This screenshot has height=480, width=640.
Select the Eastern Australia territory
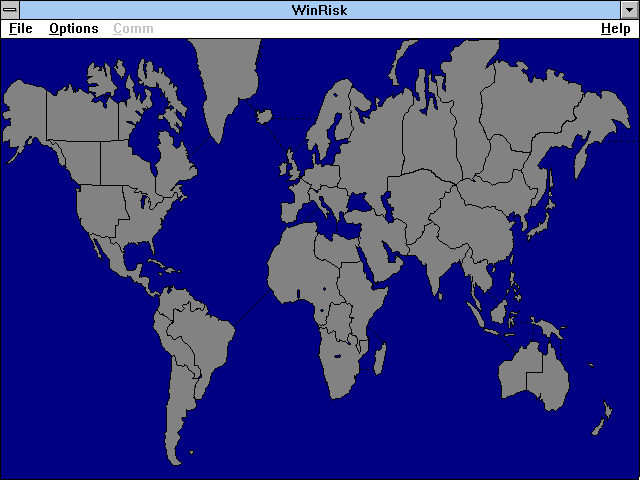pyautogui.click(x=552, y=375)
